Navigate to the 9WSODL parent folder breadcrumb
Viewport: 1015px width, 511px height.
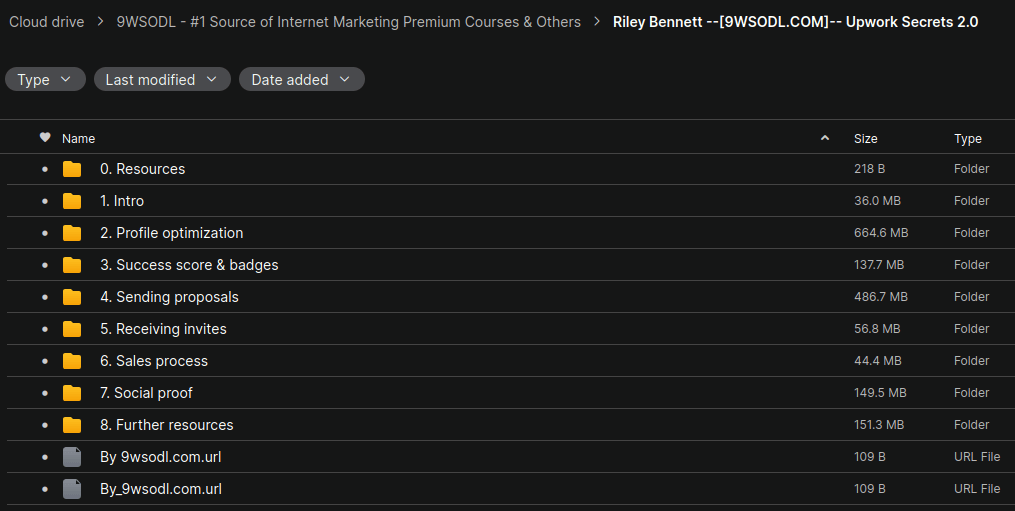(x=348, y=22)
